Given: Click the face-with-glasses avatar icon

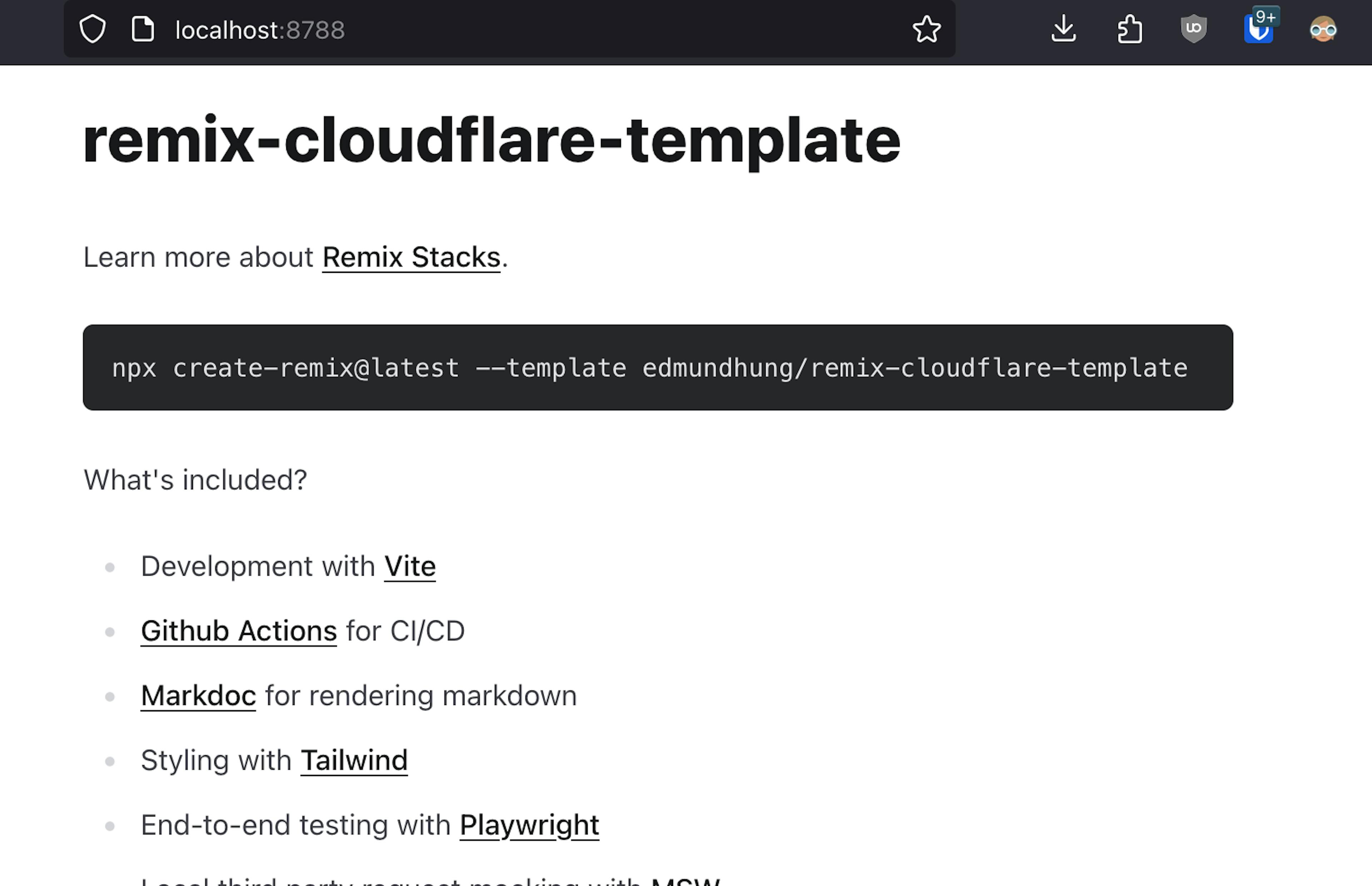Looking at the screenshot, I should coord(1322,29).
